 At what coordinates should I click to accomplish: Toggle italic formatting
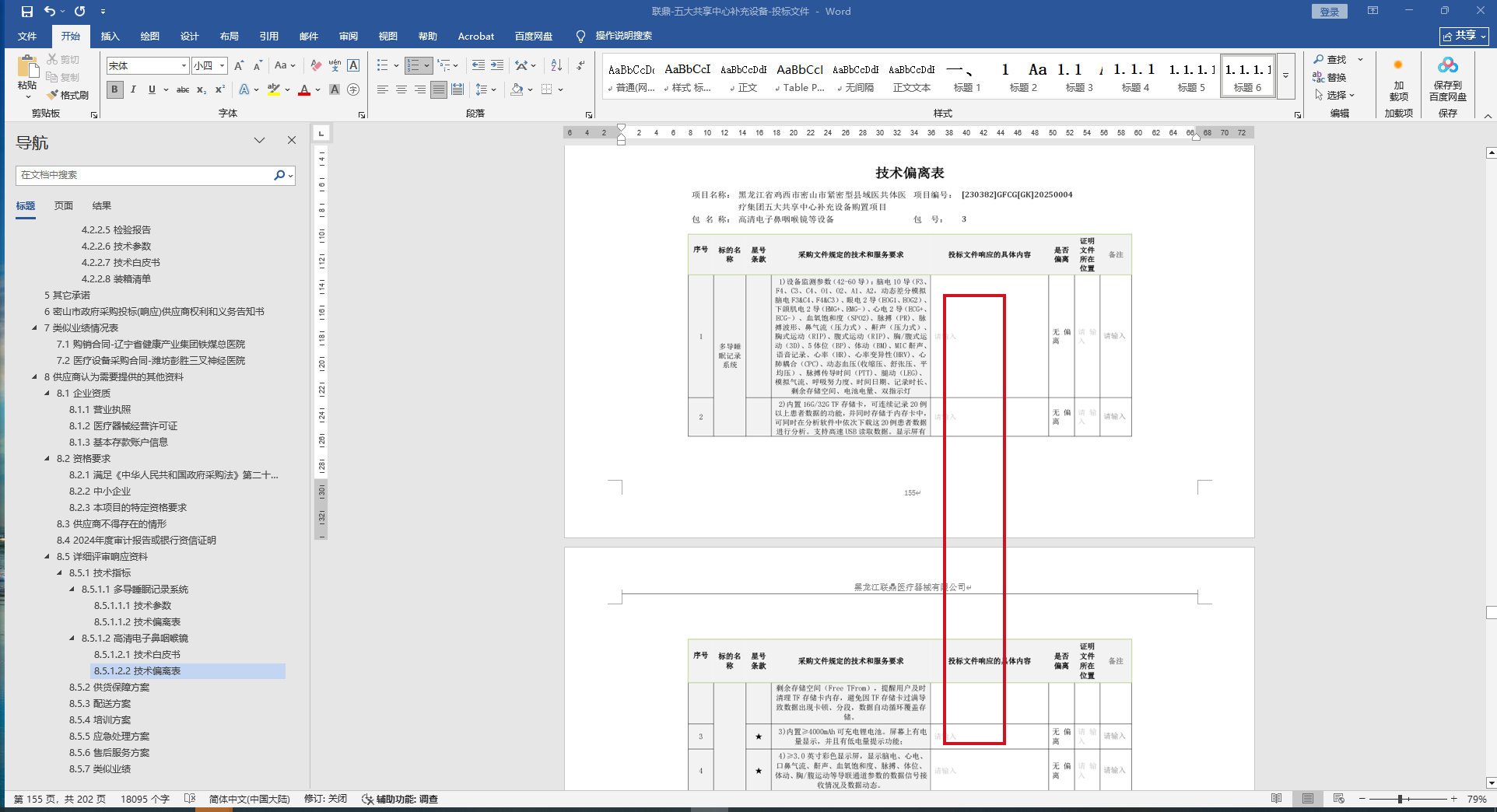tap(133, 89)
